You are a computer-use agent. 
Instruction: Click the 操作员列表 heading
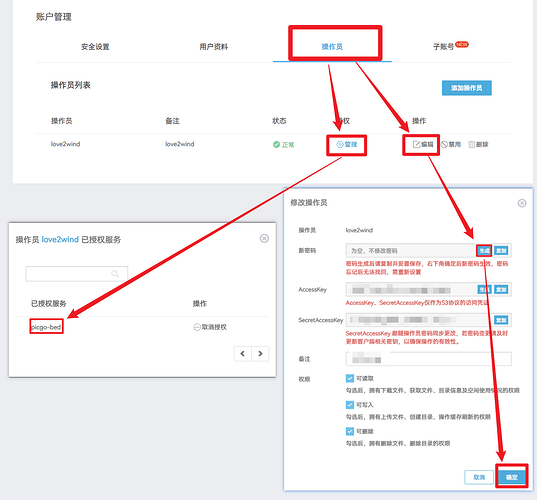pos(71,85)
